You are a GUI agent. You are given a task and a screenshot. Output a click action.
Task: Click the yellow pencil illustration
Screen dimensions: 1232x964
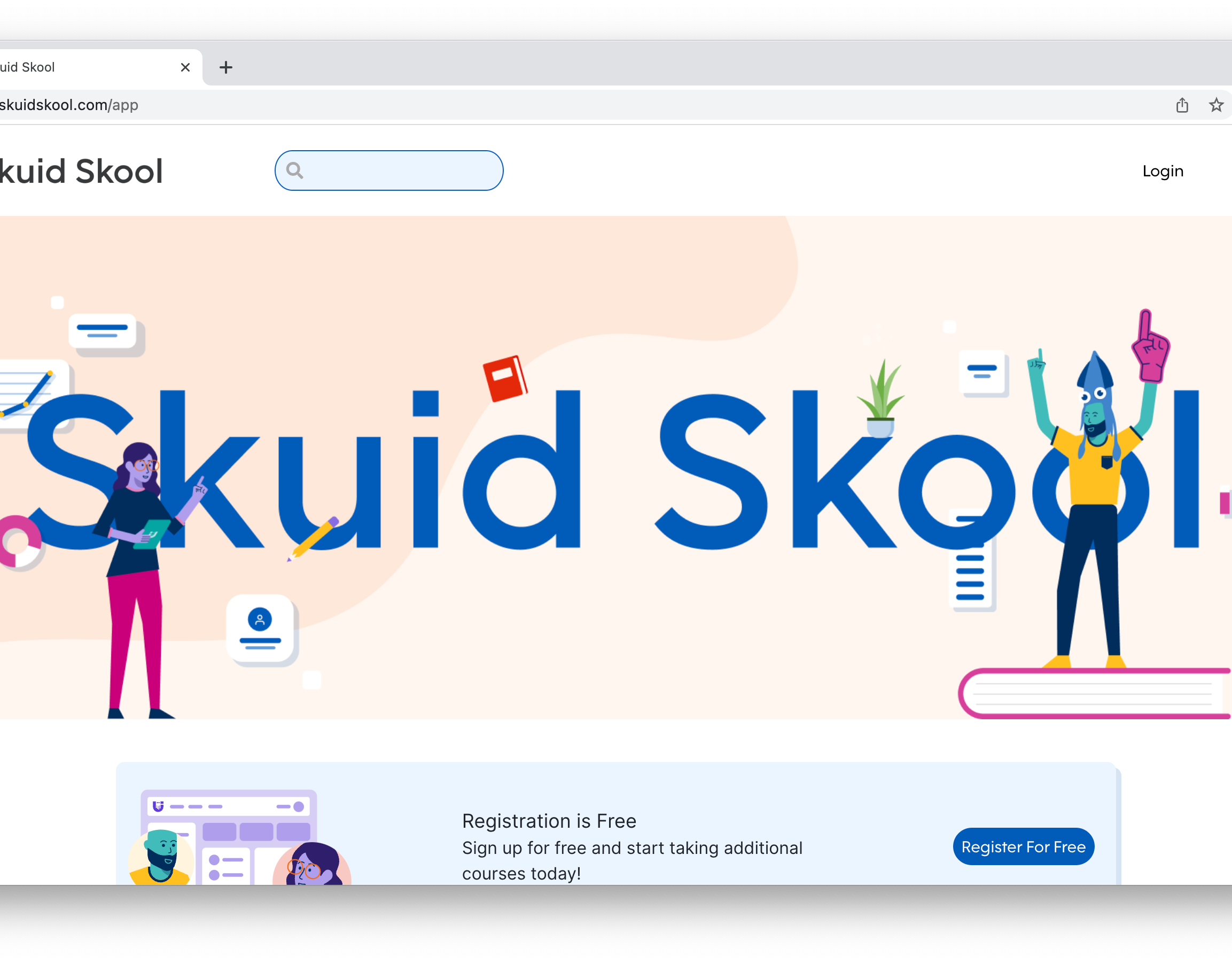click(313, 538)
